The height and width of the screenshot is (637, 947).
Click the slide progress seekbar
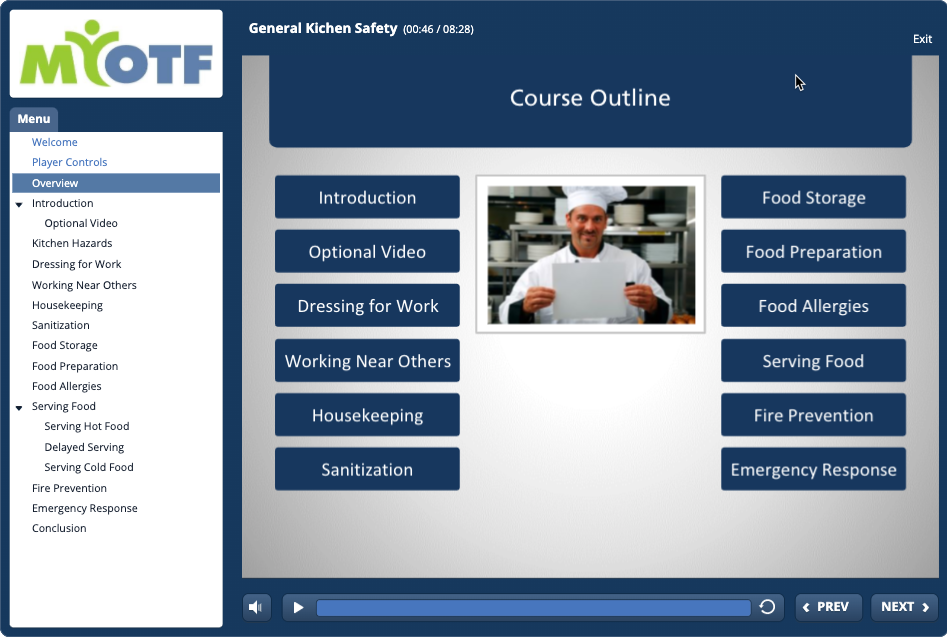[x=533, y=607]
